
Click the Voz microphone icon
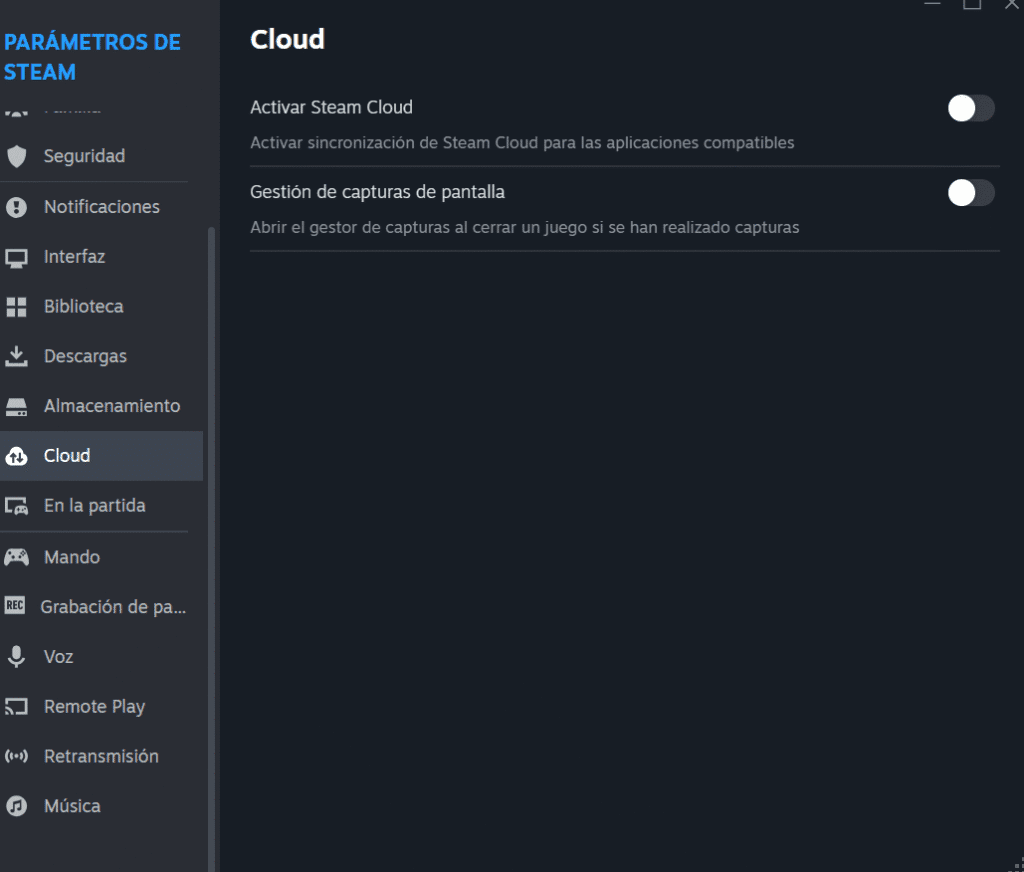coord(16,656)
